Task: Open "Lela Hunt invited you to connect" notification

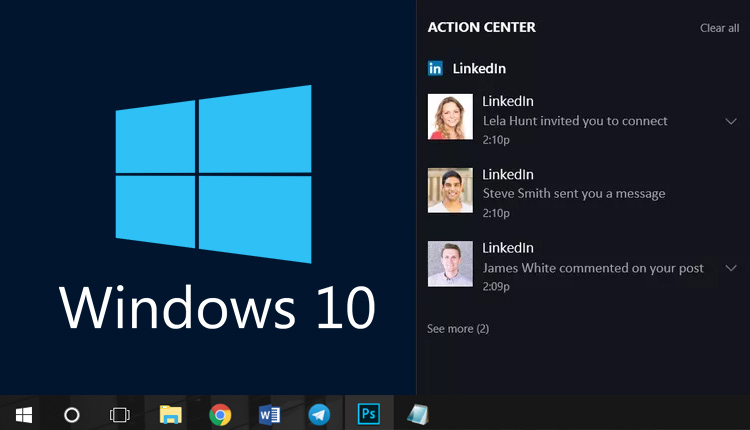Action: tap(575, 121)
